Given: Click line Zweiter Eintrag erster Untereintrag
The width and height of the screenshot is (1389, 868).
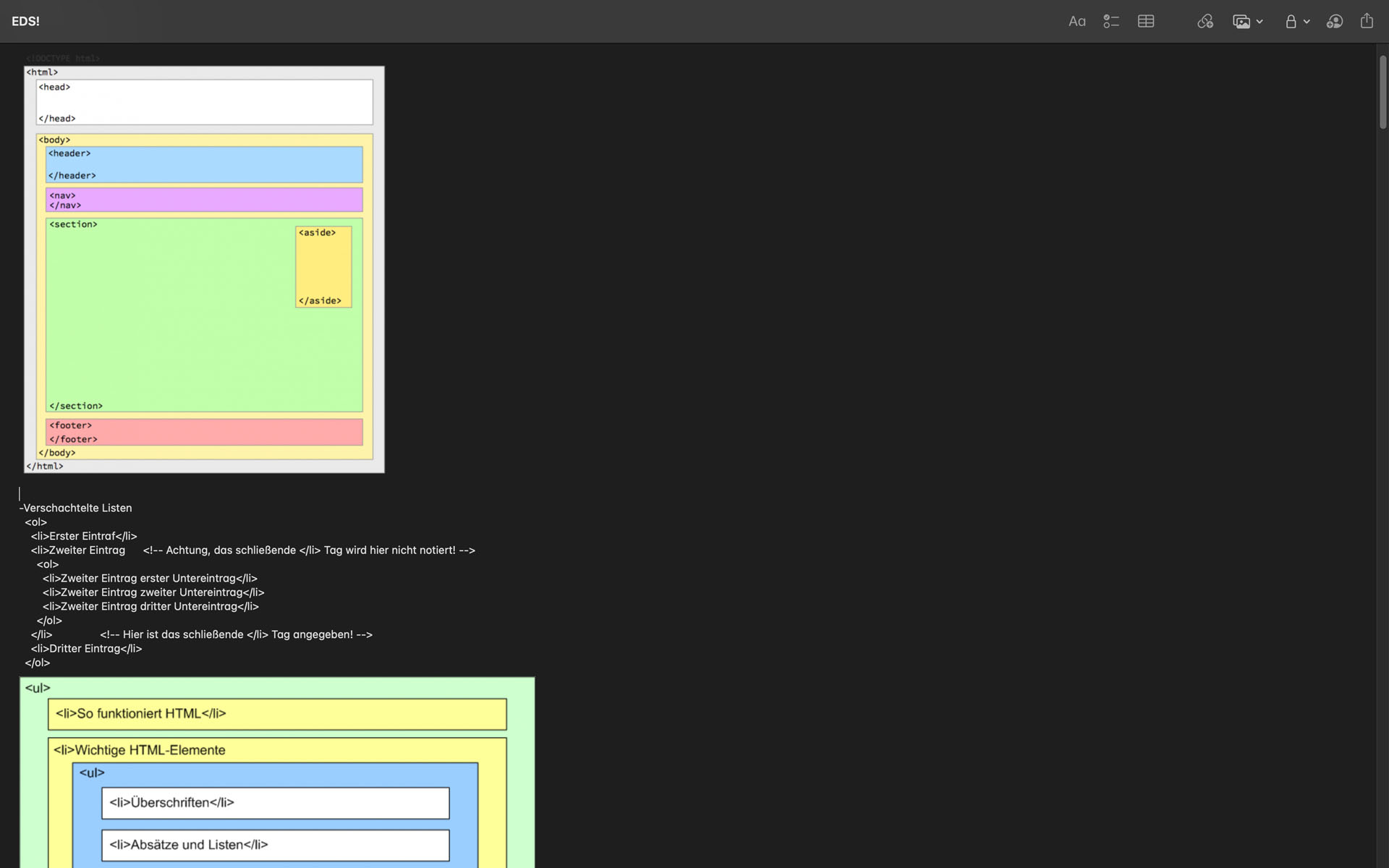Looking at the screenshot, I should (x=150, y=579).
